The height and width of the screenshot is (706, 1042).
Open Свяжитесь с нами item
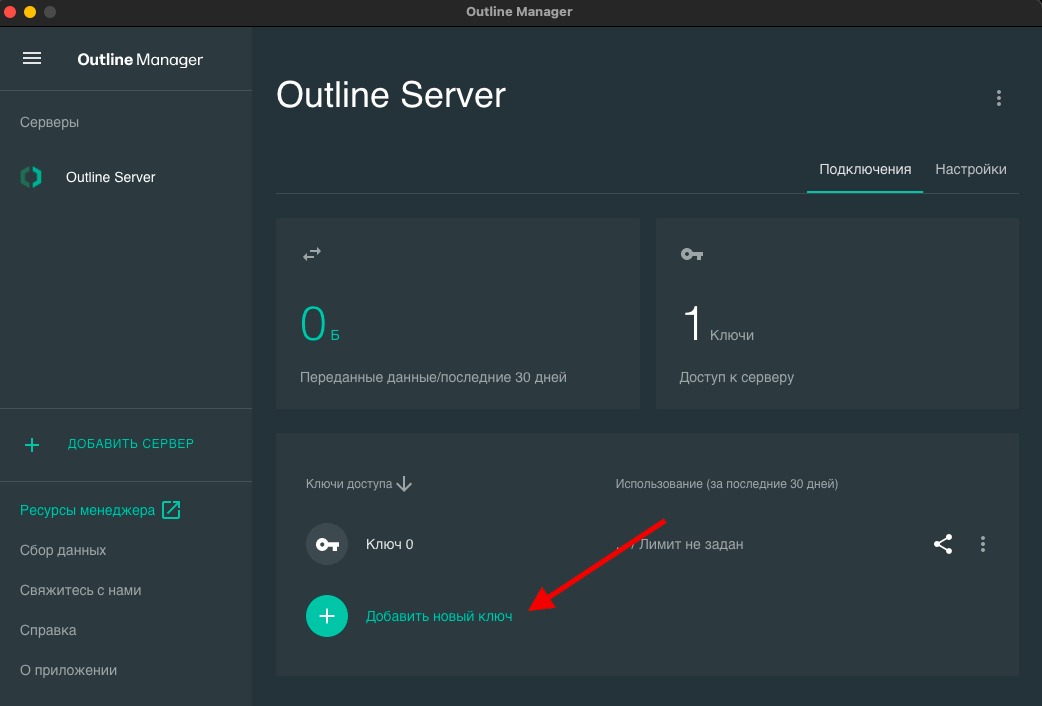[x=80, y=590]
